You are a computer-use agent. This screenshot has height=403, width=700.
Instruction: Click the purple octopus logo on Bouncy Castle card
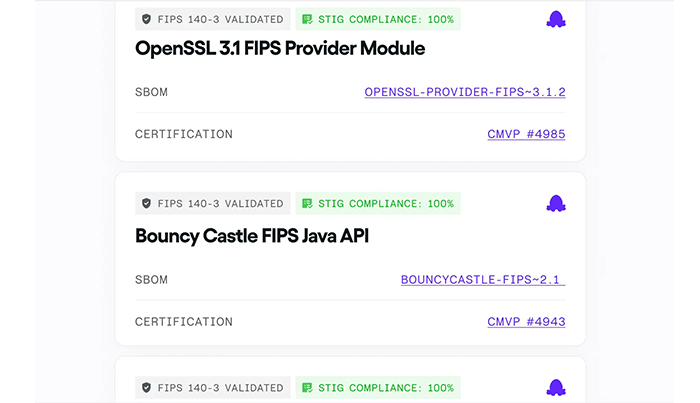556,204
